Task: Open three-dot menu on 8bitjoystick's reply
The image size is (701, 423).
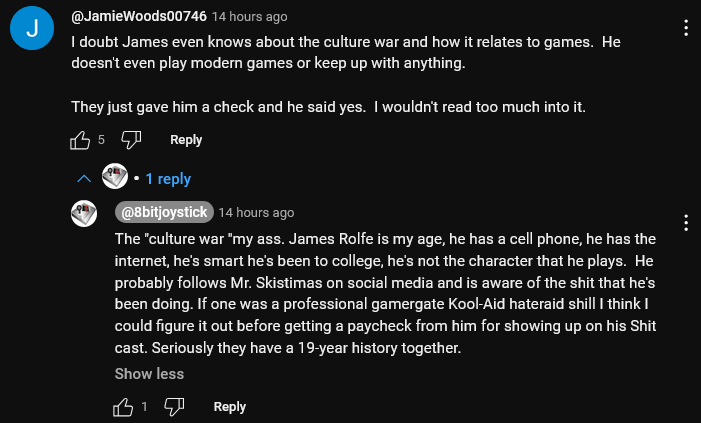Action: pos(686,222)
